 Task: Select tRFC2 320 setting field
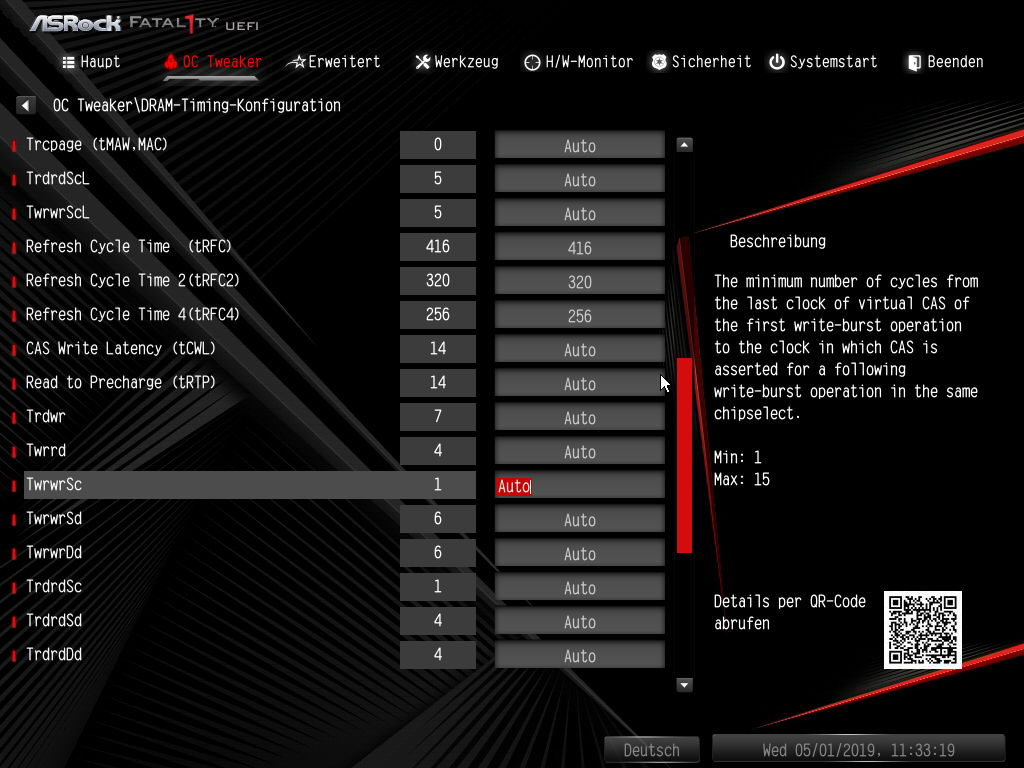(579, 281)
